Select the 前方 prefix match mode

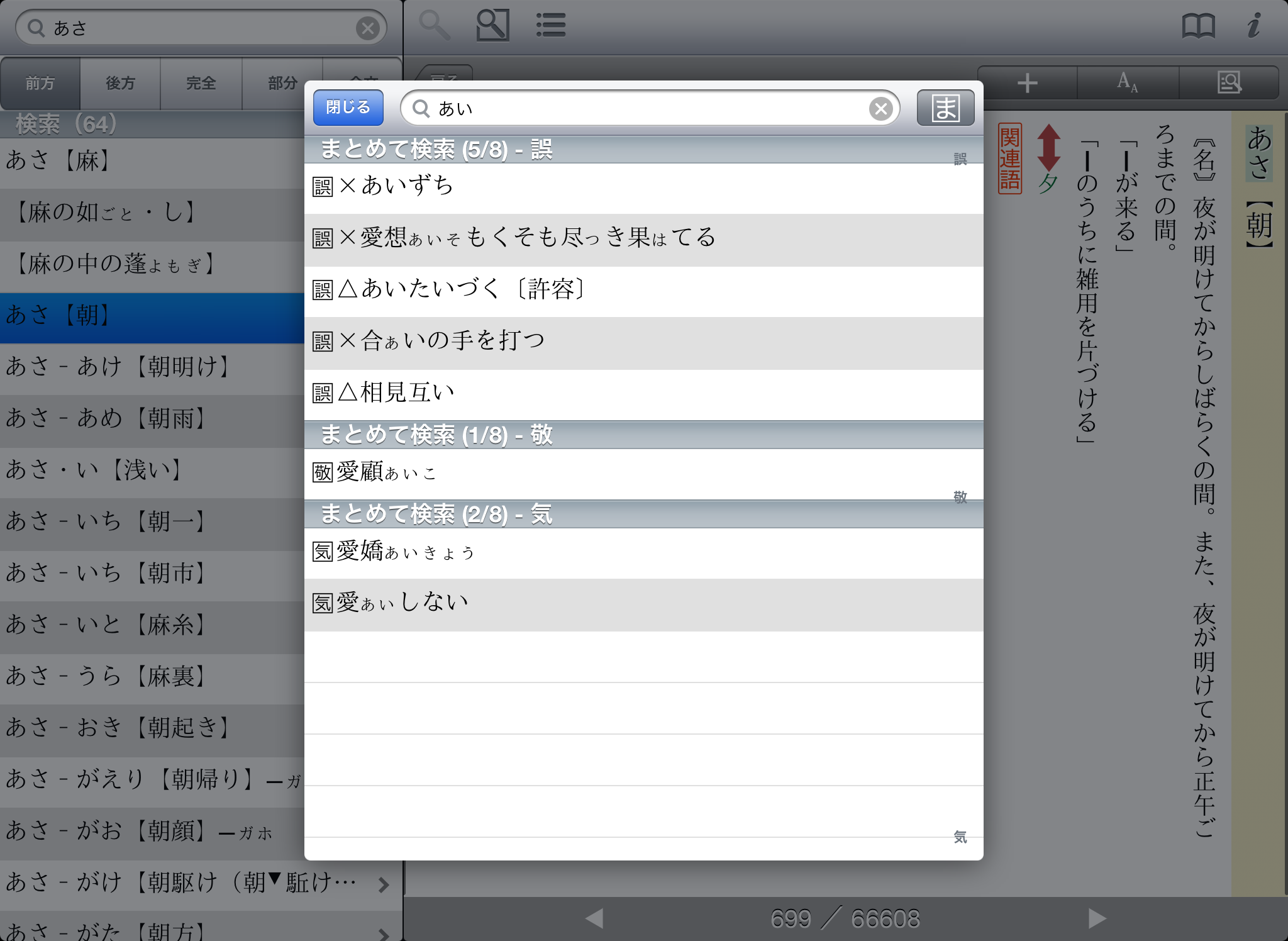tap(40, 83)
